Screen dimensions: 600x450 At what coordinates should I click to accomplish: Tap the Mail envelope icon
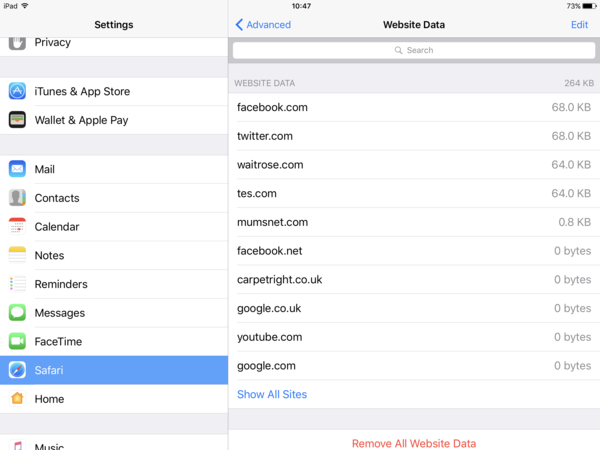(x=17, y=169)
